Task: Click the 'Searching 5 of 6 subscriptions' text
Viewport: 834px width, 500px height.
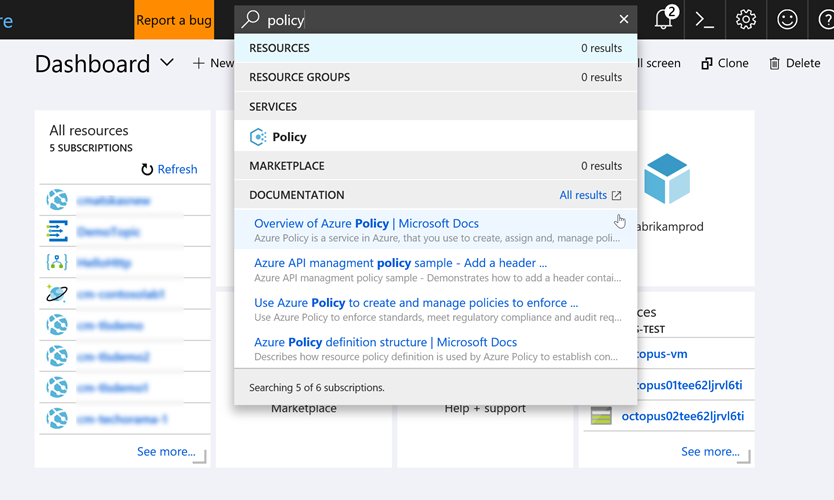Action: coord(316,388)
